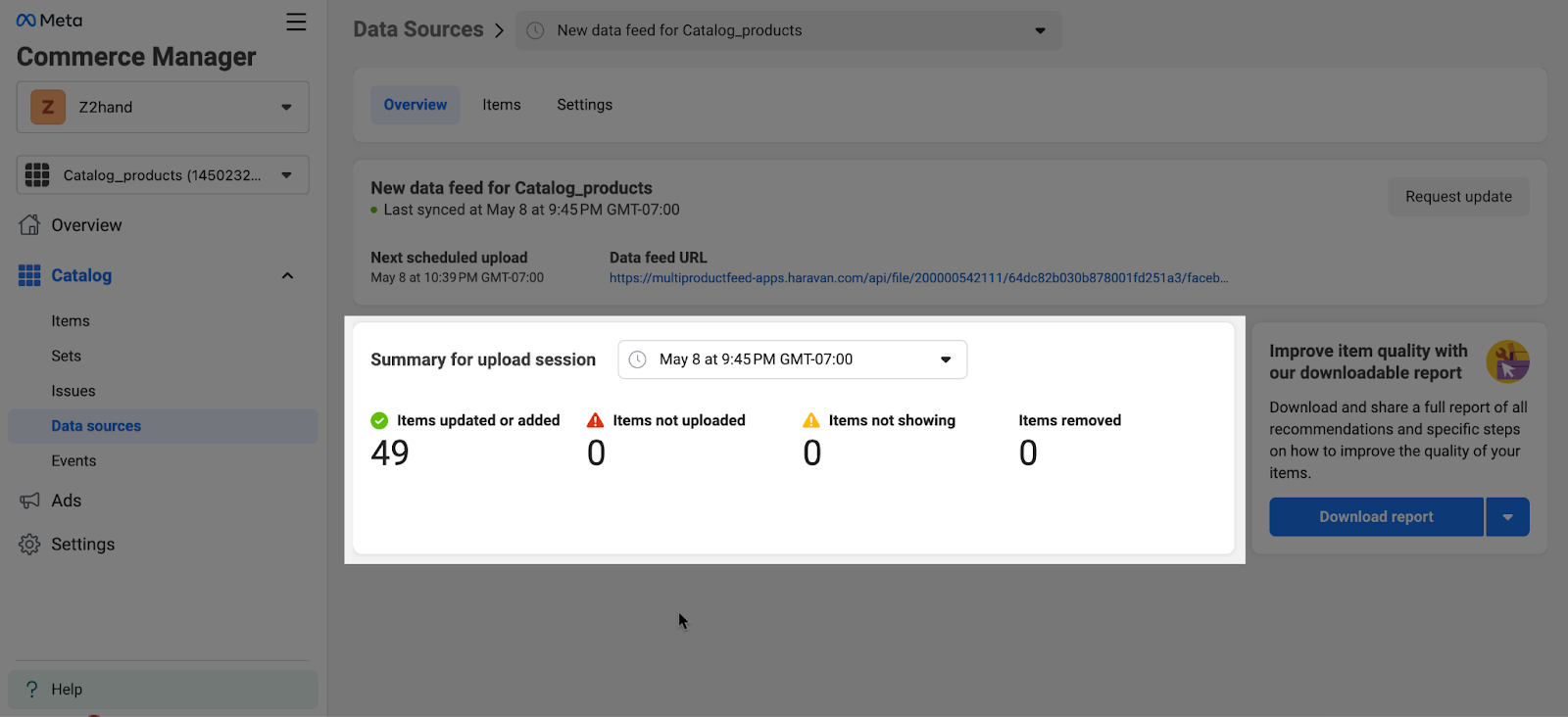The height and width of the screenshot is (717, 1568).
Task: Click the Ads megaphone icon
Action: 29,501
